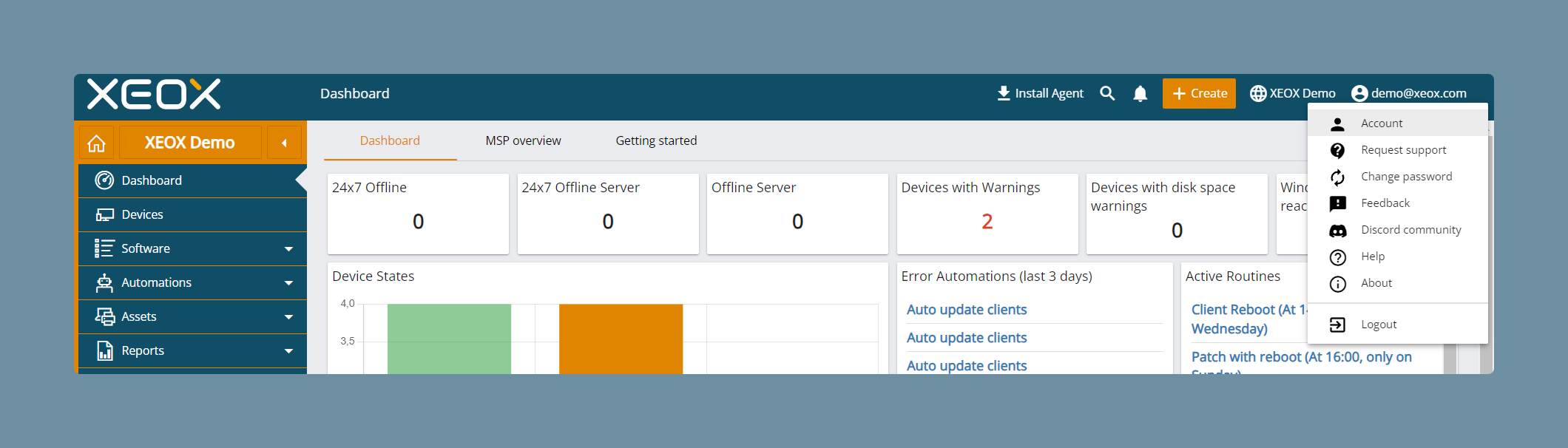Open Feedback from user menu
Image resolution: width=1568 pixels, height=448 pixels.
coord(1397,203)
